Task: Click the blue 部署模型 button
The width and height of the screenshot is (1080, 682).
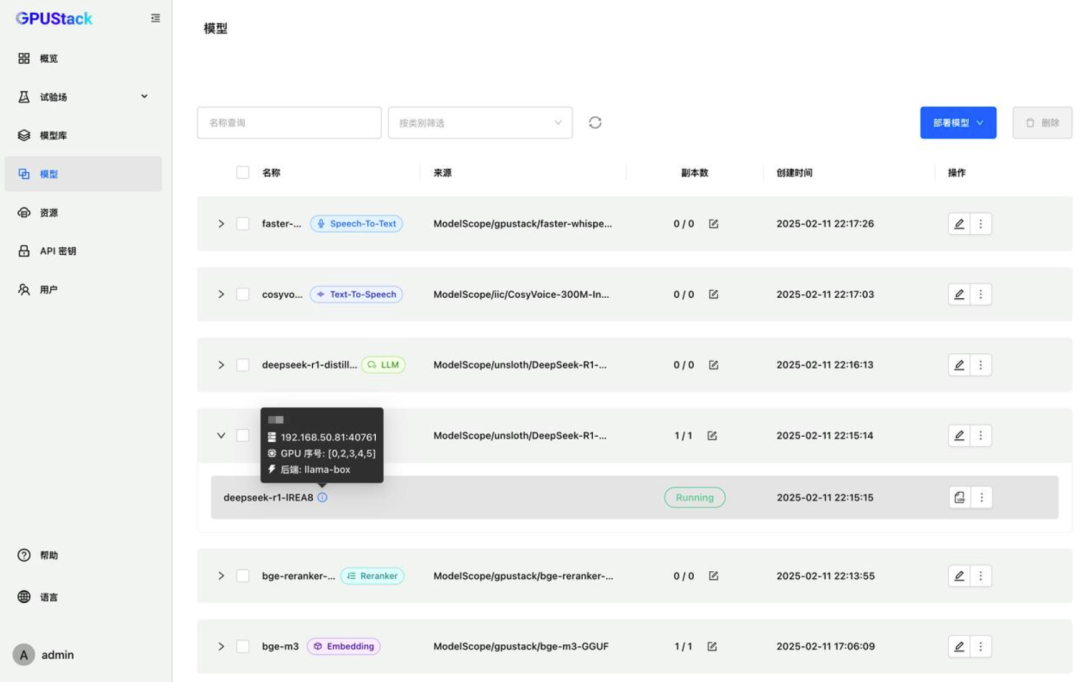Action: (x=958, y=123)
